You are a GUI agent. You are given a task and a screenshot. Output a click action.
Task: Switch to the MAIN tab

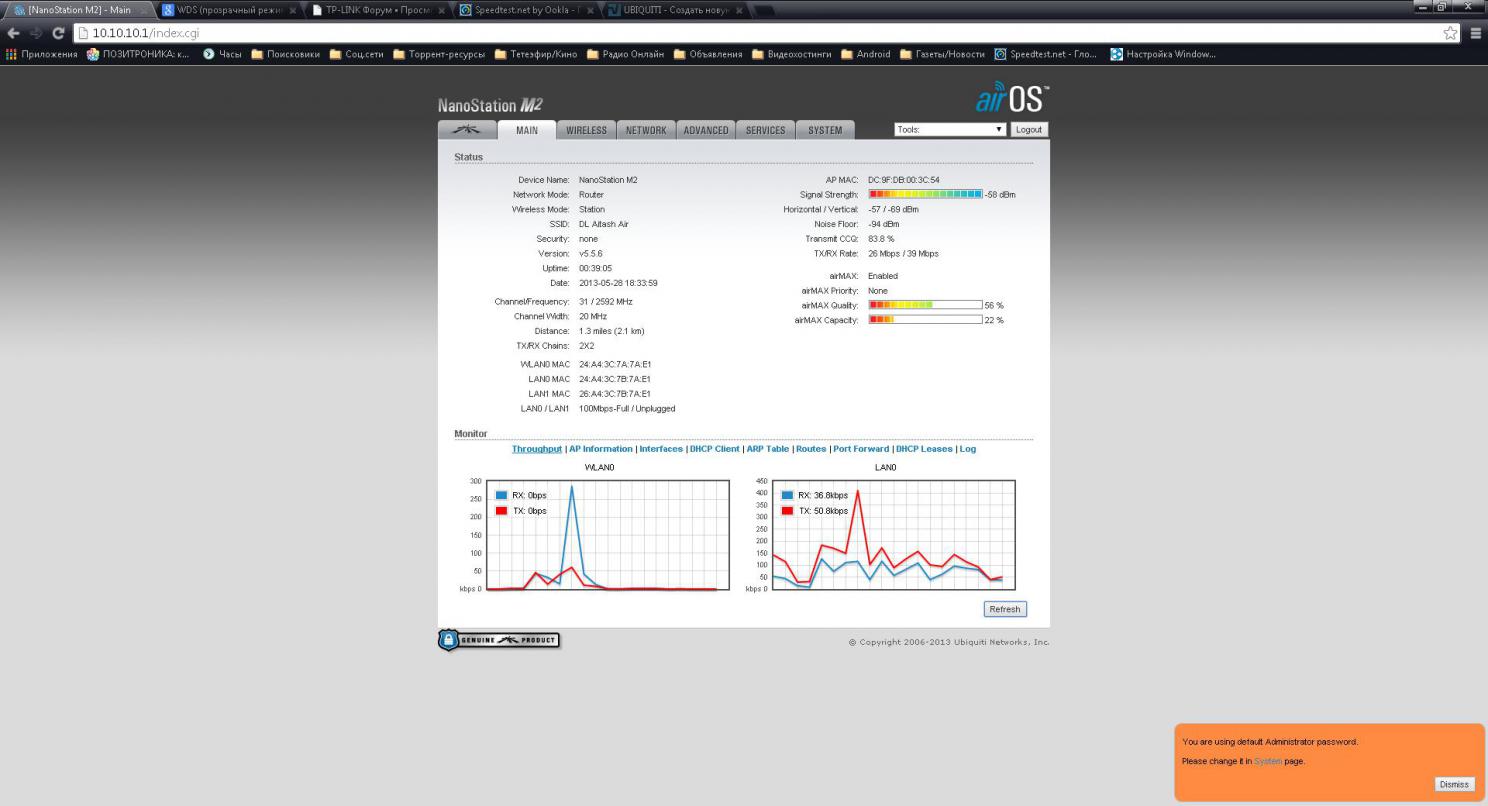526,130
